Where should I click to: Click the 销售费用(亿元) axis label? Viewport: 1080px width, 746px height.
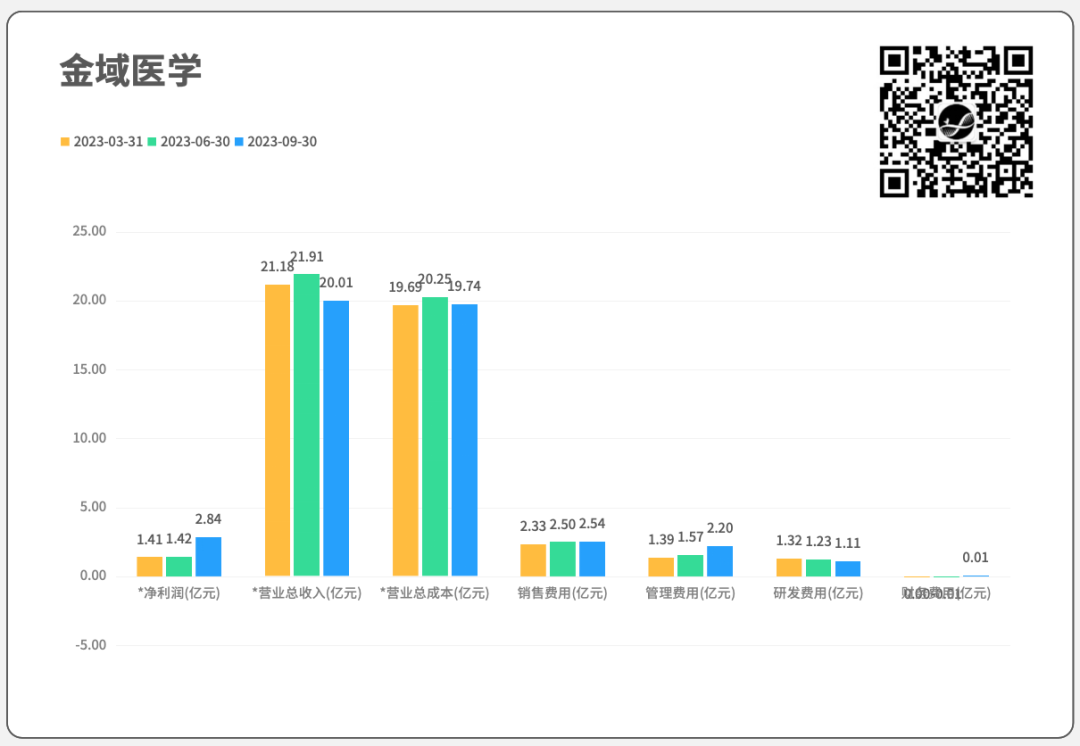pyautogui.click(x=562, y=593)
